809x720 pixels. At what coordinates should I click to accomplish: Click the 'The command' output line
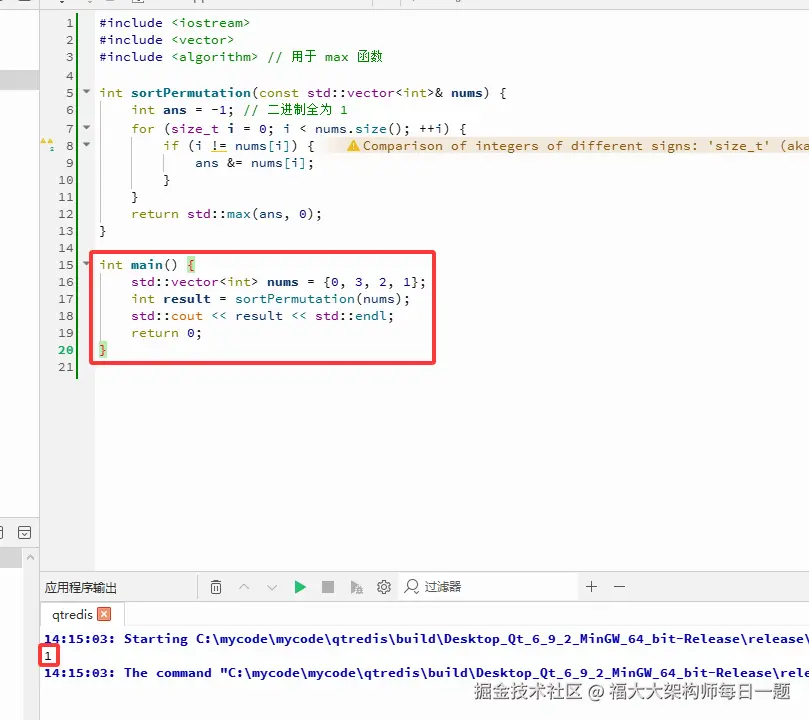pyautogui.click(x=426, y=673)
